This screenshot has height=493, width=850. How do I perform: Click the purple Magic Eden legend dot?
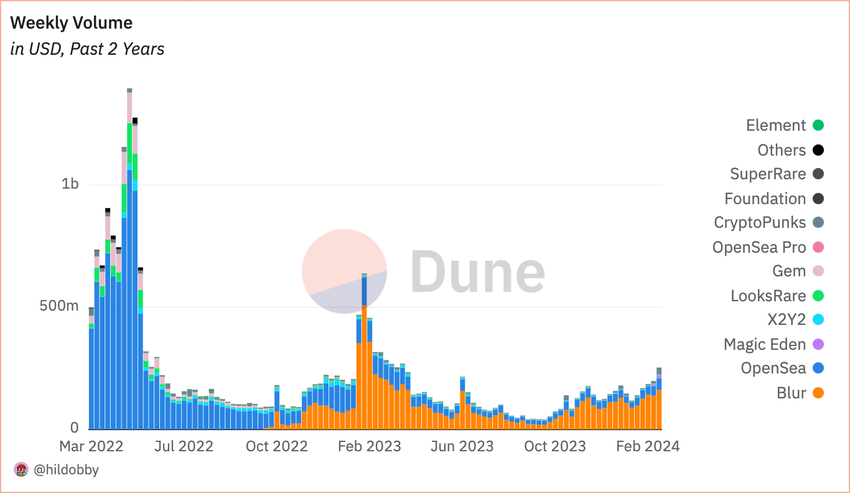[818, 344]
